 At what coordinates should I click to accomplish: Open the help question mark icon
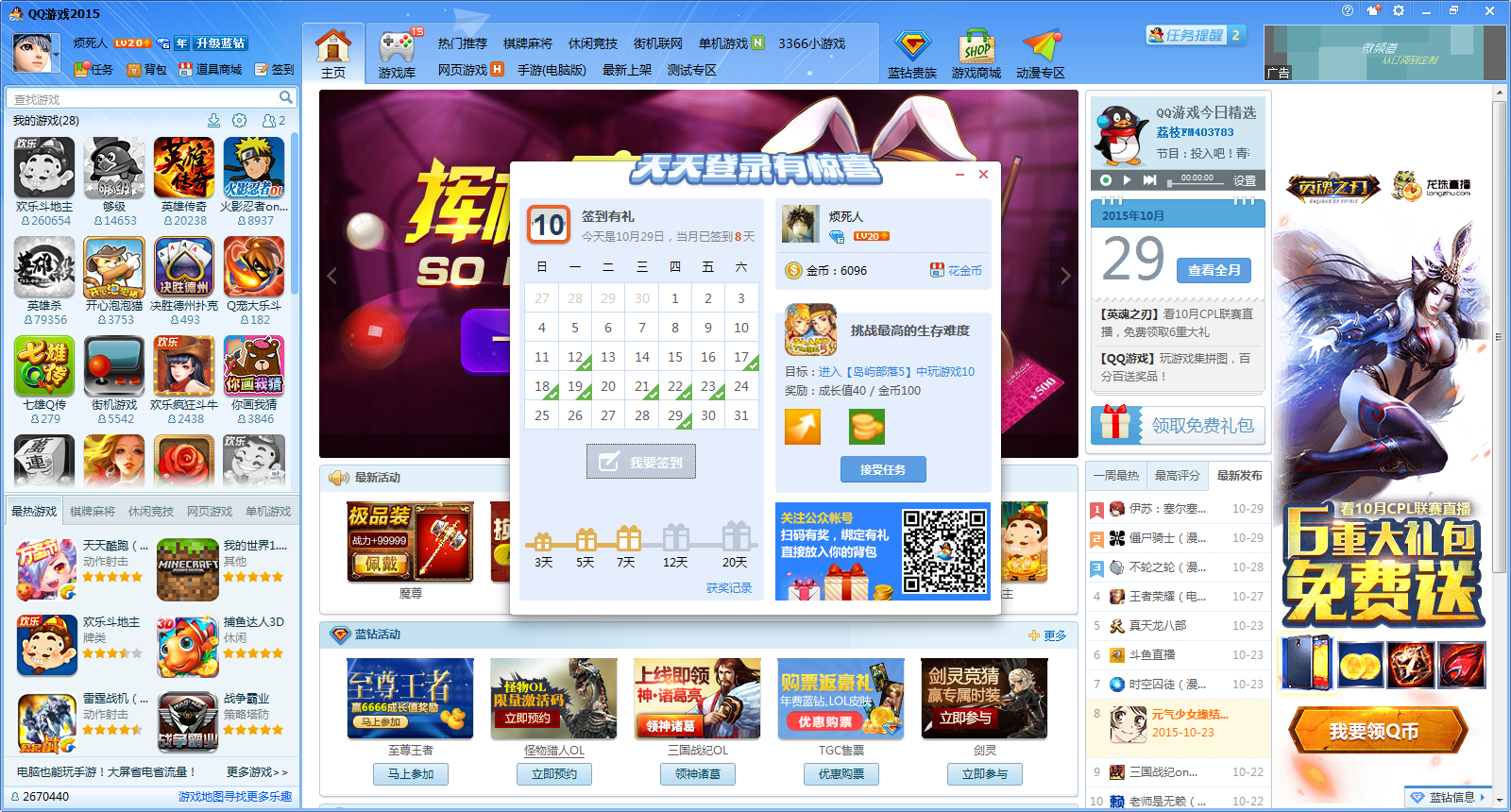[1348, 10]
